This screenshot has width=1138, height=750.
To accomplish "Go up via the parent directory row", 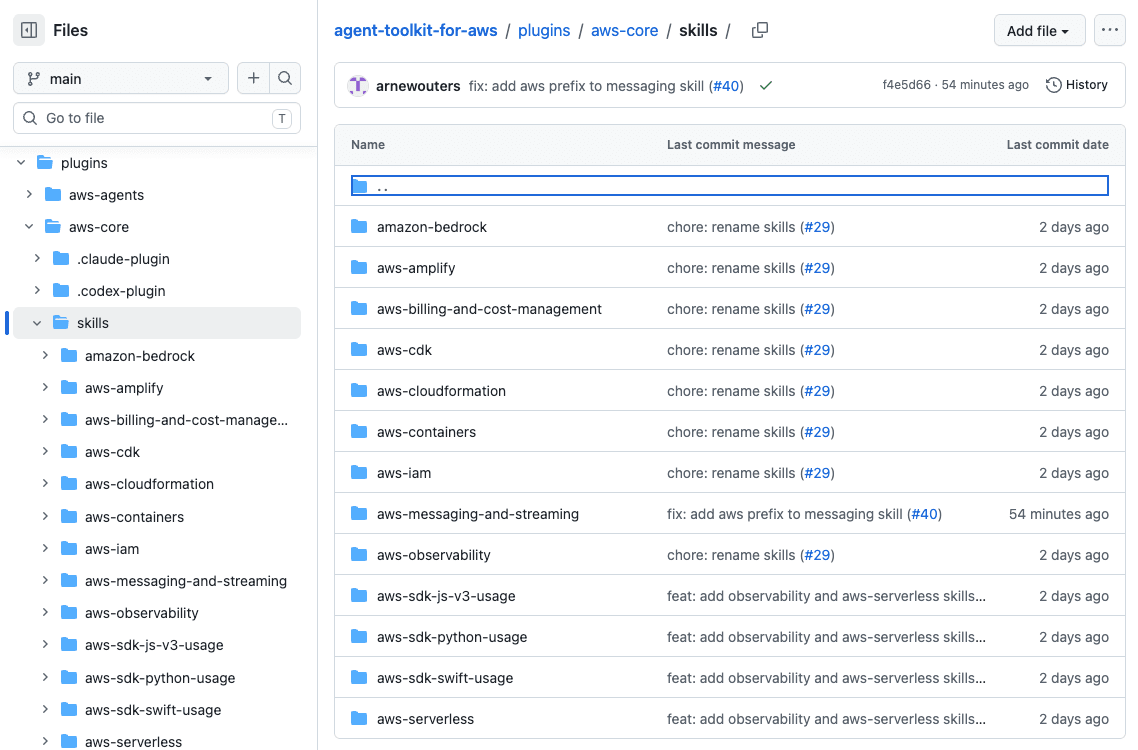I will coord(729,186).
